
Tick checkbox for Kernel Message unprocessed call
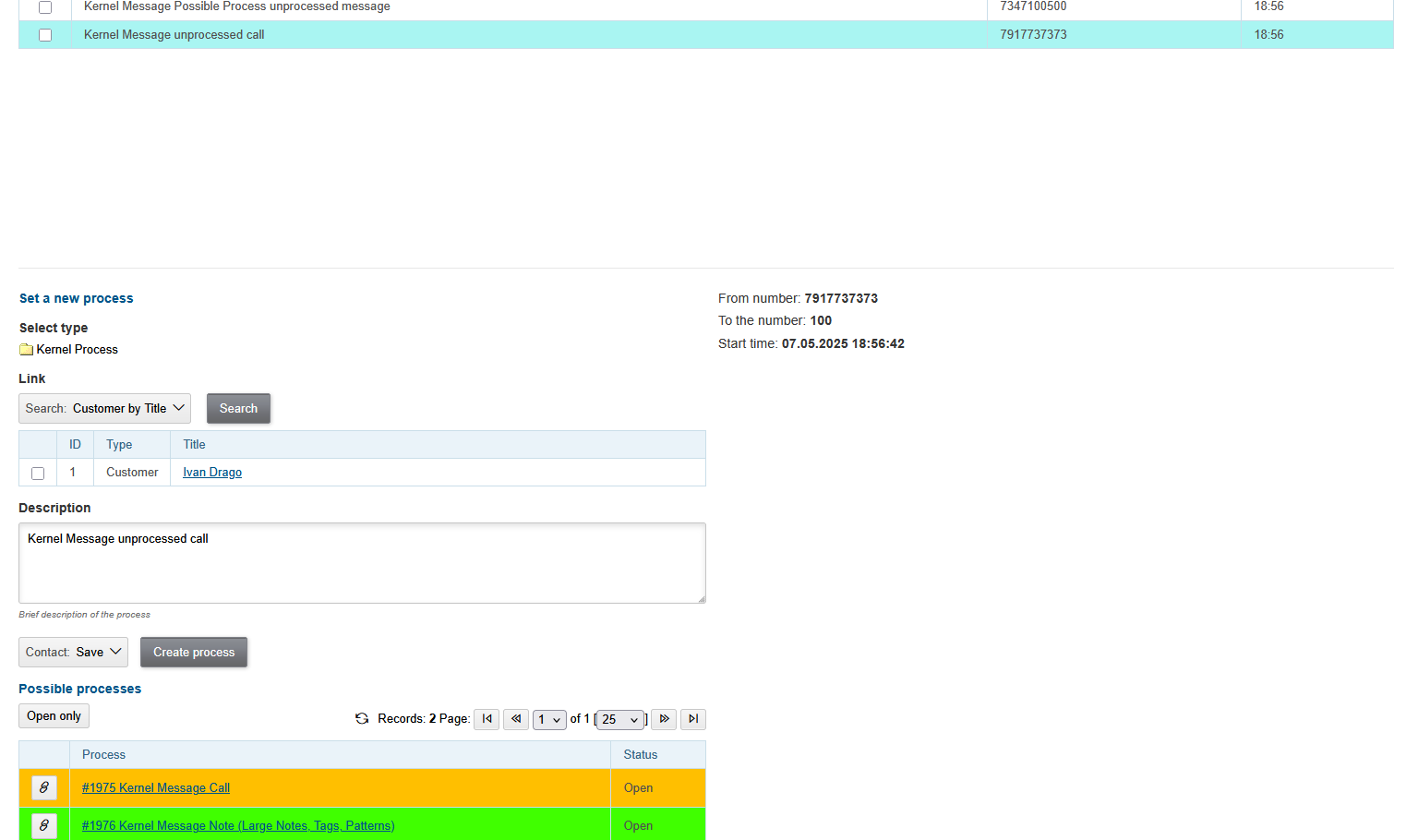(45, 35)
